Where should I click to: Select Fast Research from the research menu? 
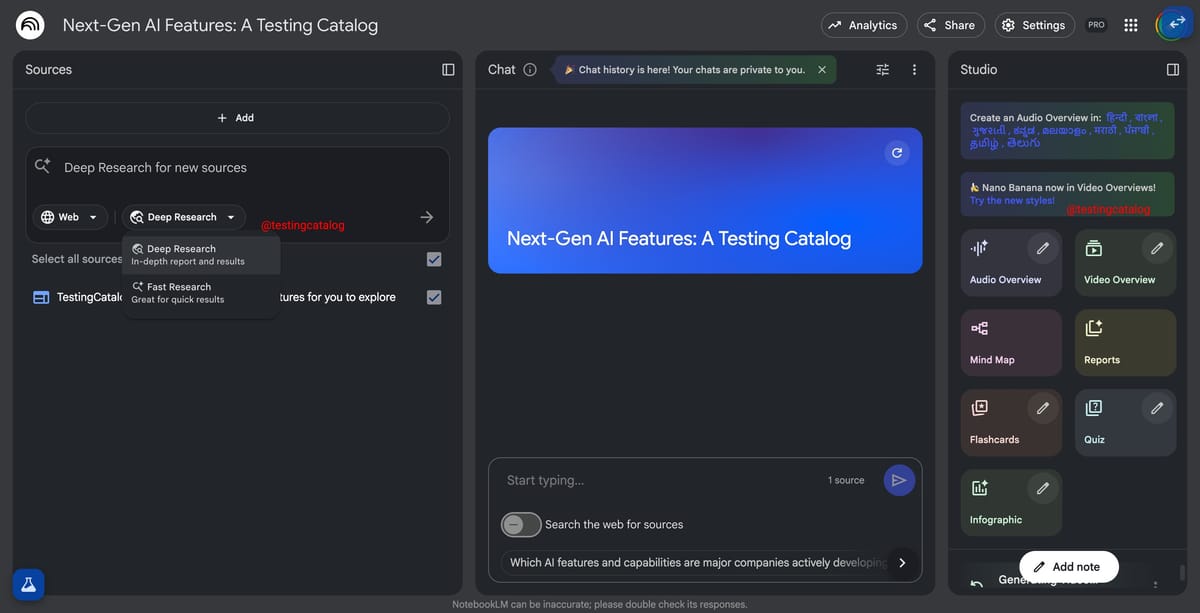[x=185, y=291]
